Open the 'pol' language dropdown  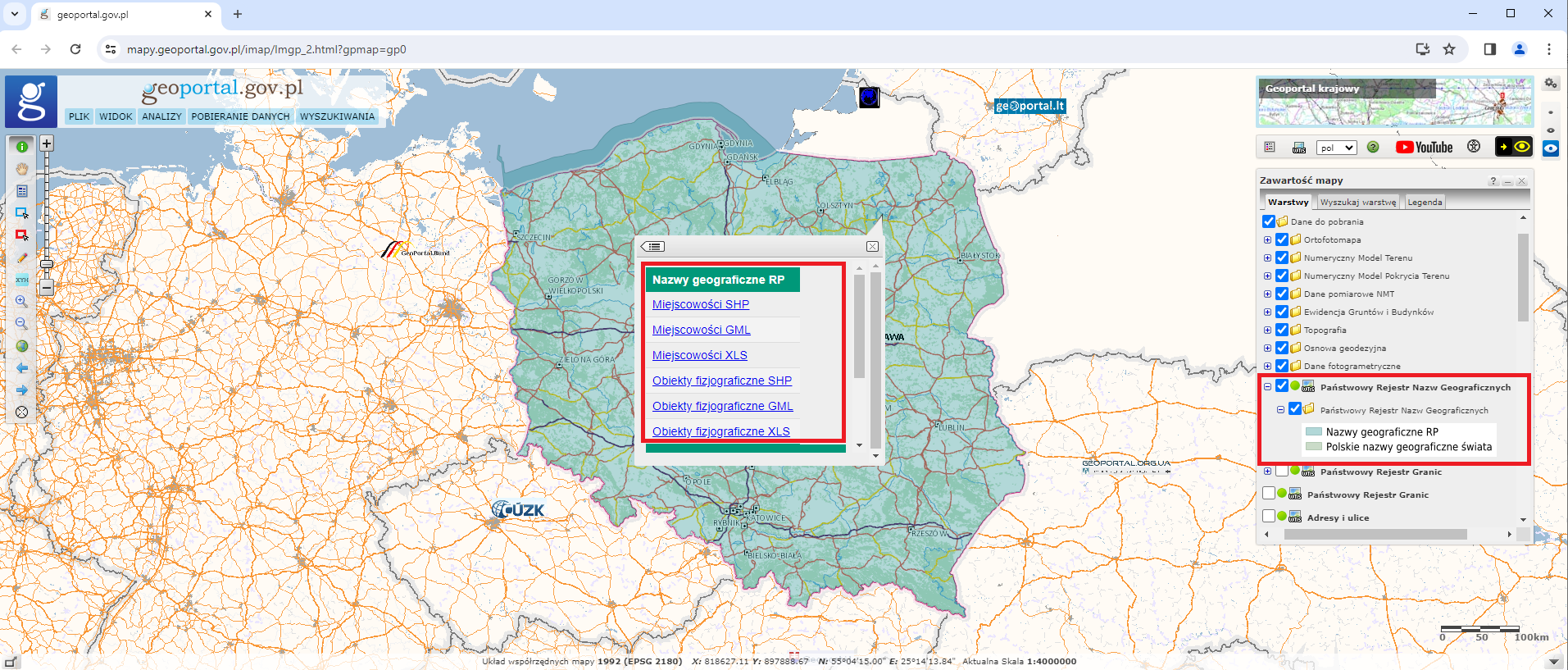tap(1336, 148)
